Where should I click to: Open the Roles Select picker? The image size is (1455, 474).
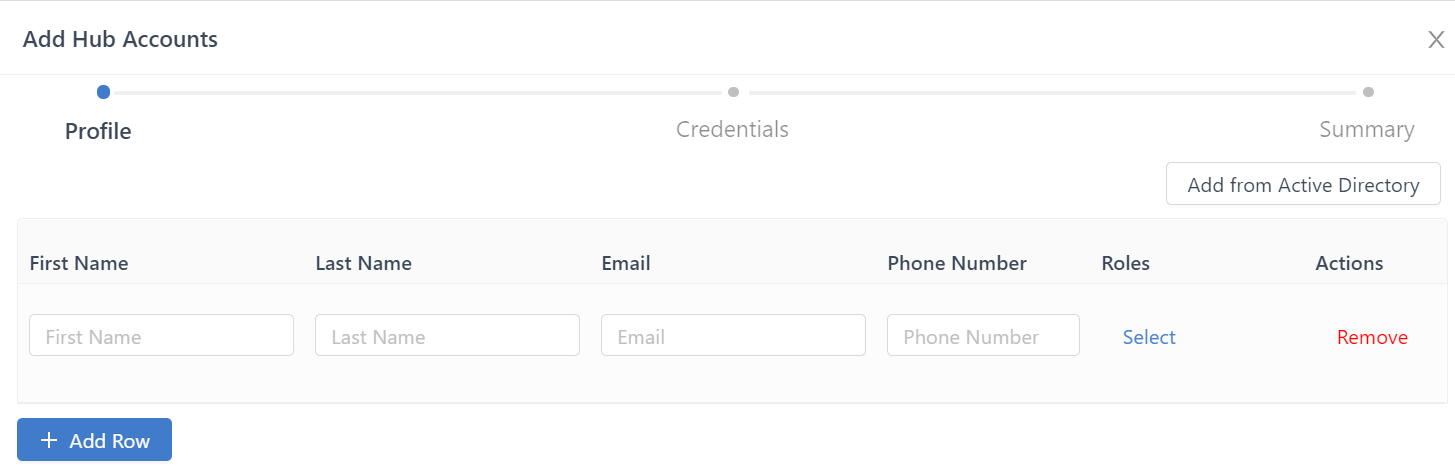tap(1149, 337)
